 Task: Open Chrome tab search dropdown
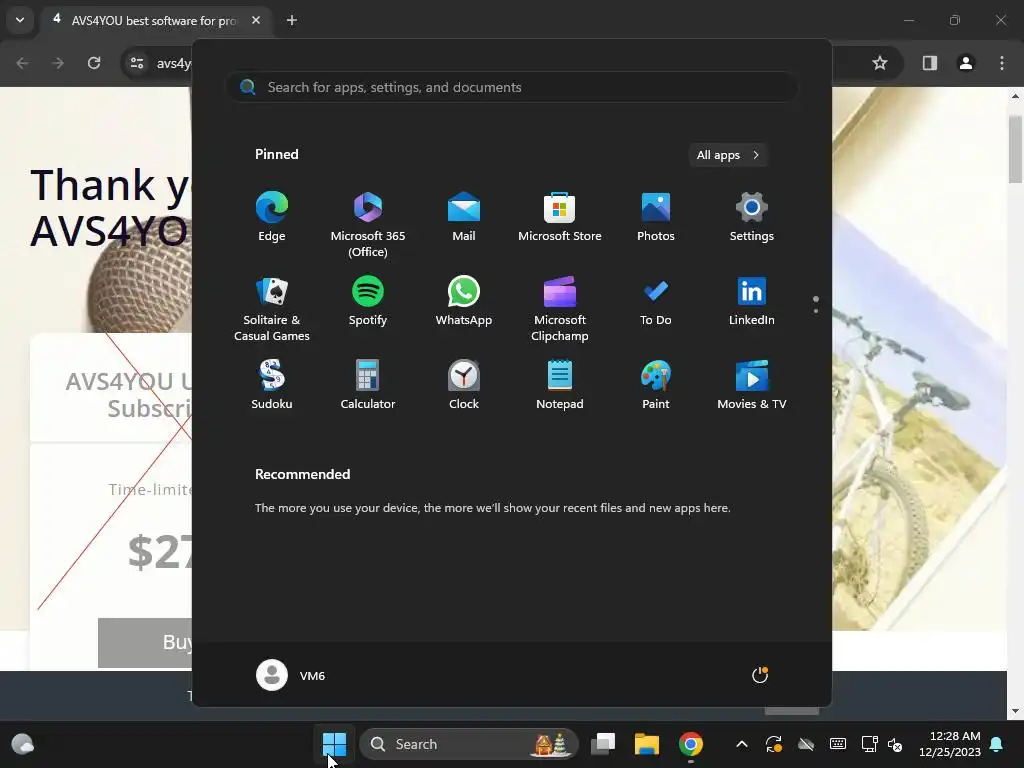tap(20, 20)
